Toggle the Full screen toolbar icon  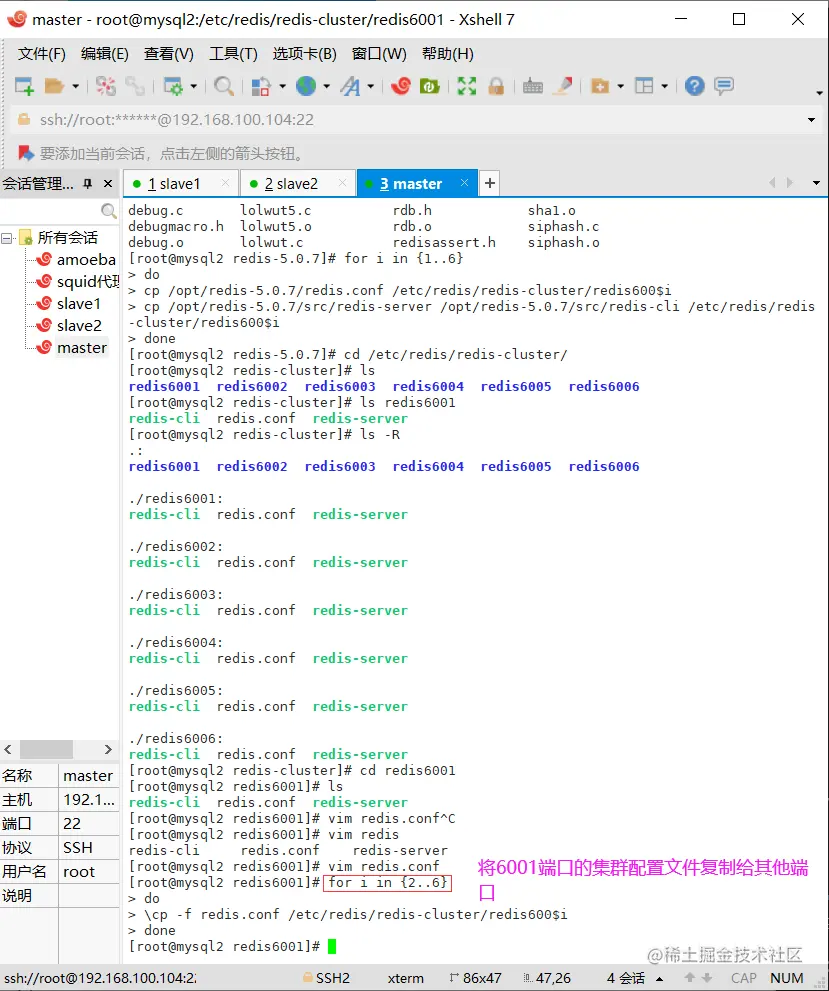pos(466,86)
